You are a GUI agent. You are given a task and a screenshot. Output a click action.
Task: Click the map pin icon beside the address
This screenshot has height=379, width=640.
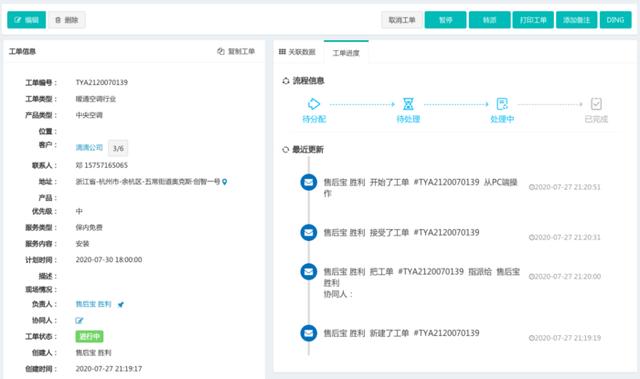pyautogui.click(x=224, y=182)
